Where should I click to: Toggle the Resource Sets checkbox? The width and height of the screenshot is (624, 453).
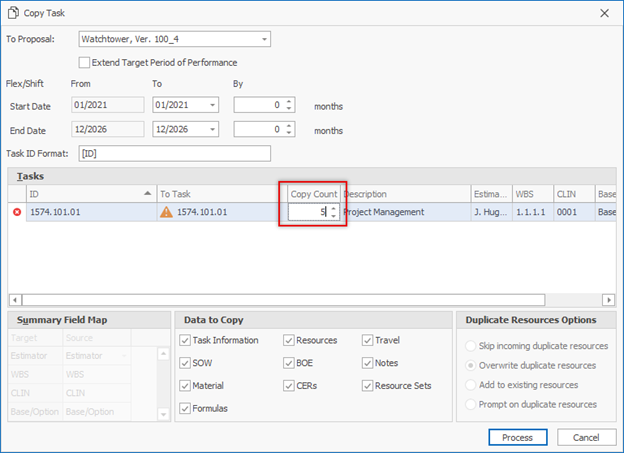click(368, 385)
